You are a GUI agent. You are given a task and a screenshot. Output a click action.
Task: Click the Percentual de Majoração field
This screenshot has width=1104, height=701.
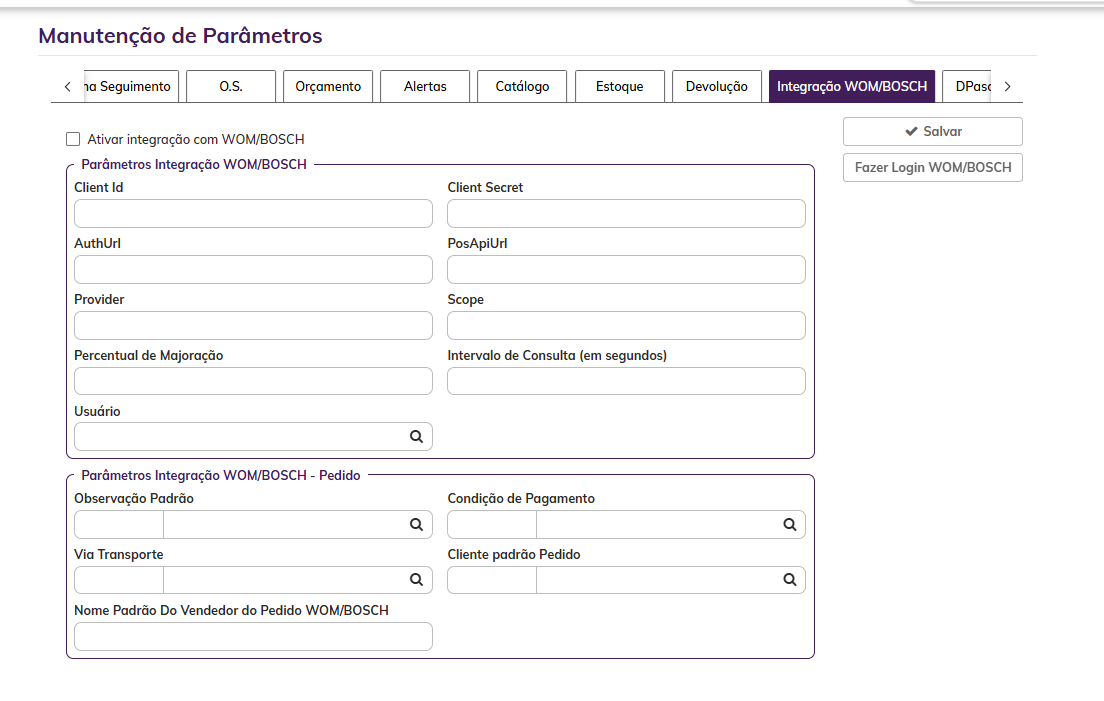[253, 381]
